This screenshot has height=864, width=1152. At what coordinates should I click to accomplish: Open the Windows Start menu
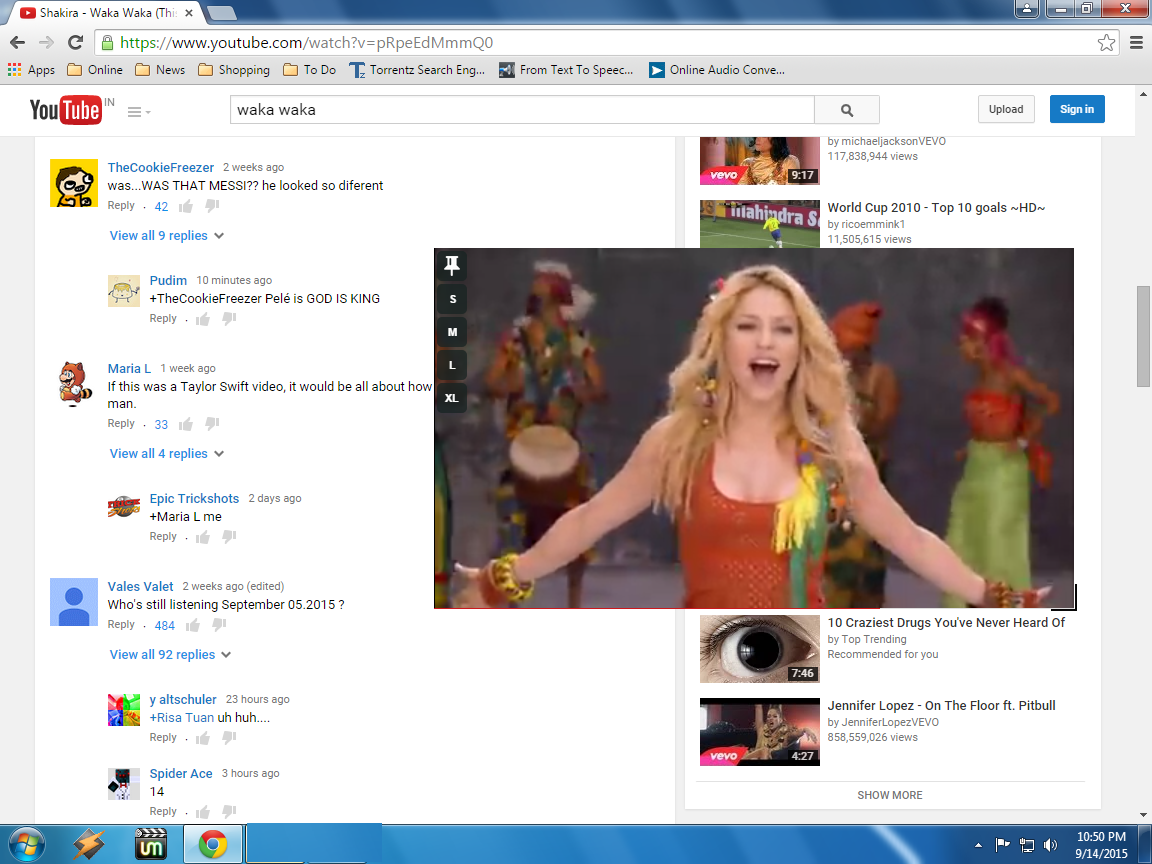click(24, 844)
